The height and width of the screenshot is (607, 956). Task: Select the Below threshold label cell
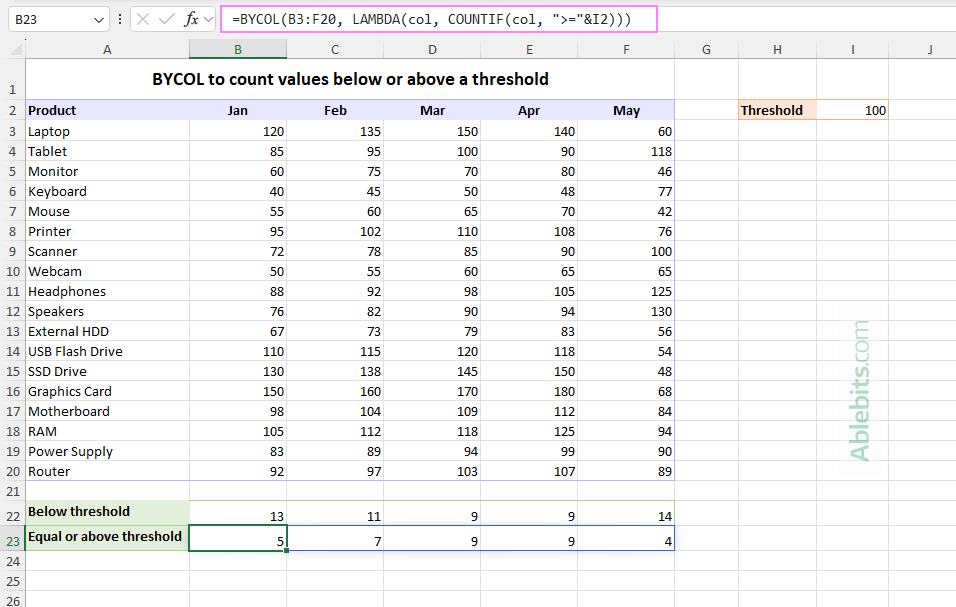[107, 511]
